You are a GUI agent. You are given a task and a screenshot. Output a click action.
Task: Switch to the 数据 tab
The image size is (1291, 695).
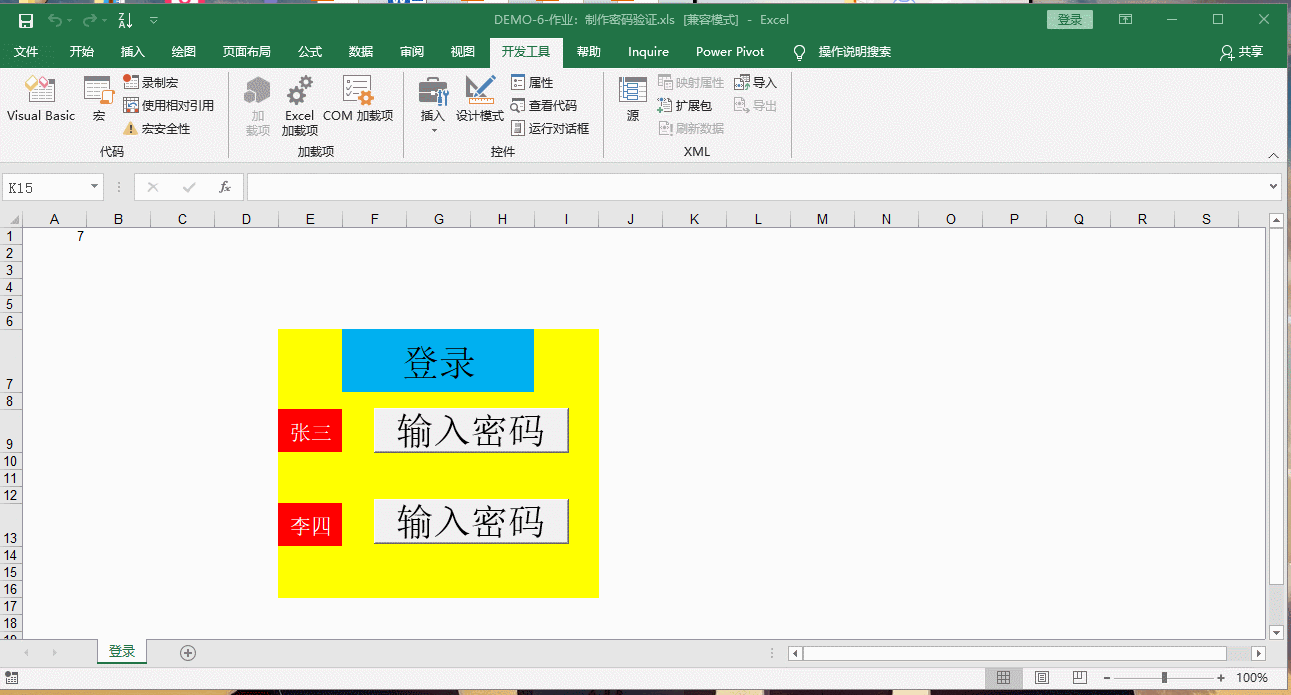[361, 52]
